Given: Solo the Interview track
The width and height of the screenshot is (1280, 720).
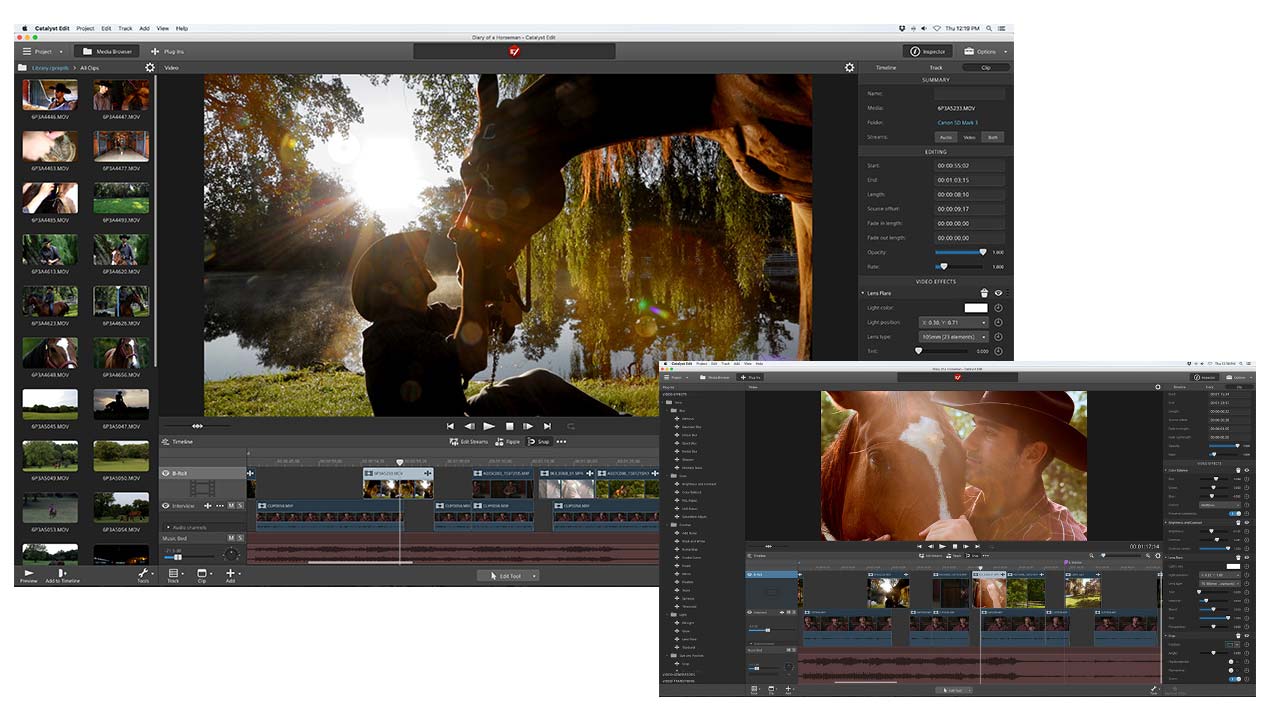Looking at the screenshot, I should (241, 505).
